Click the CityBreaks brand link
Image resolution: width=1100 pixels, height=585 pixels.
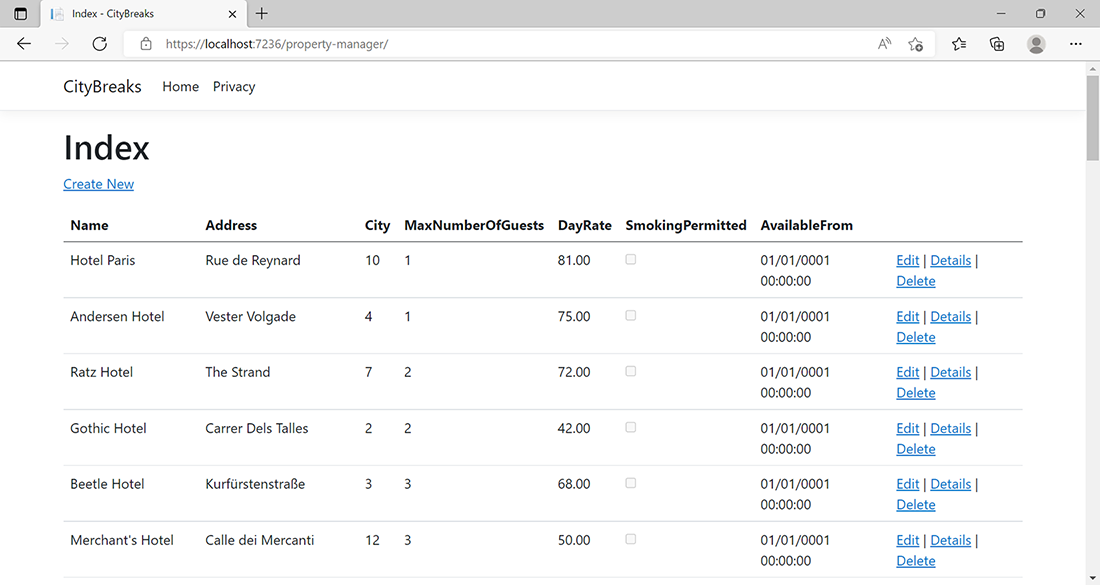(x=102, y=86)
